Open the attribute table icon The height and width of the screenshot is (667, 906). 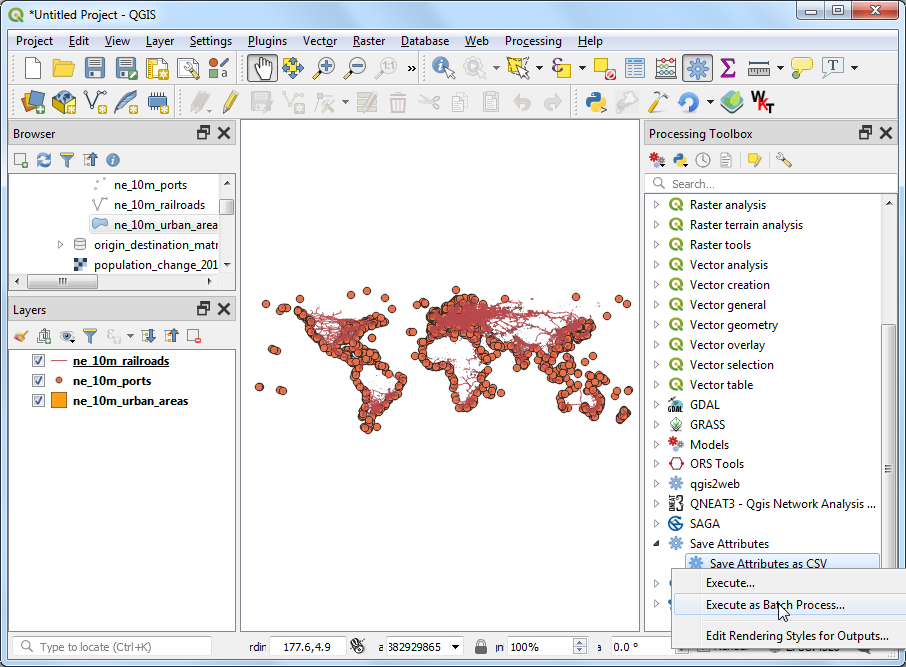pyautogui.click(x=634, y=68)
